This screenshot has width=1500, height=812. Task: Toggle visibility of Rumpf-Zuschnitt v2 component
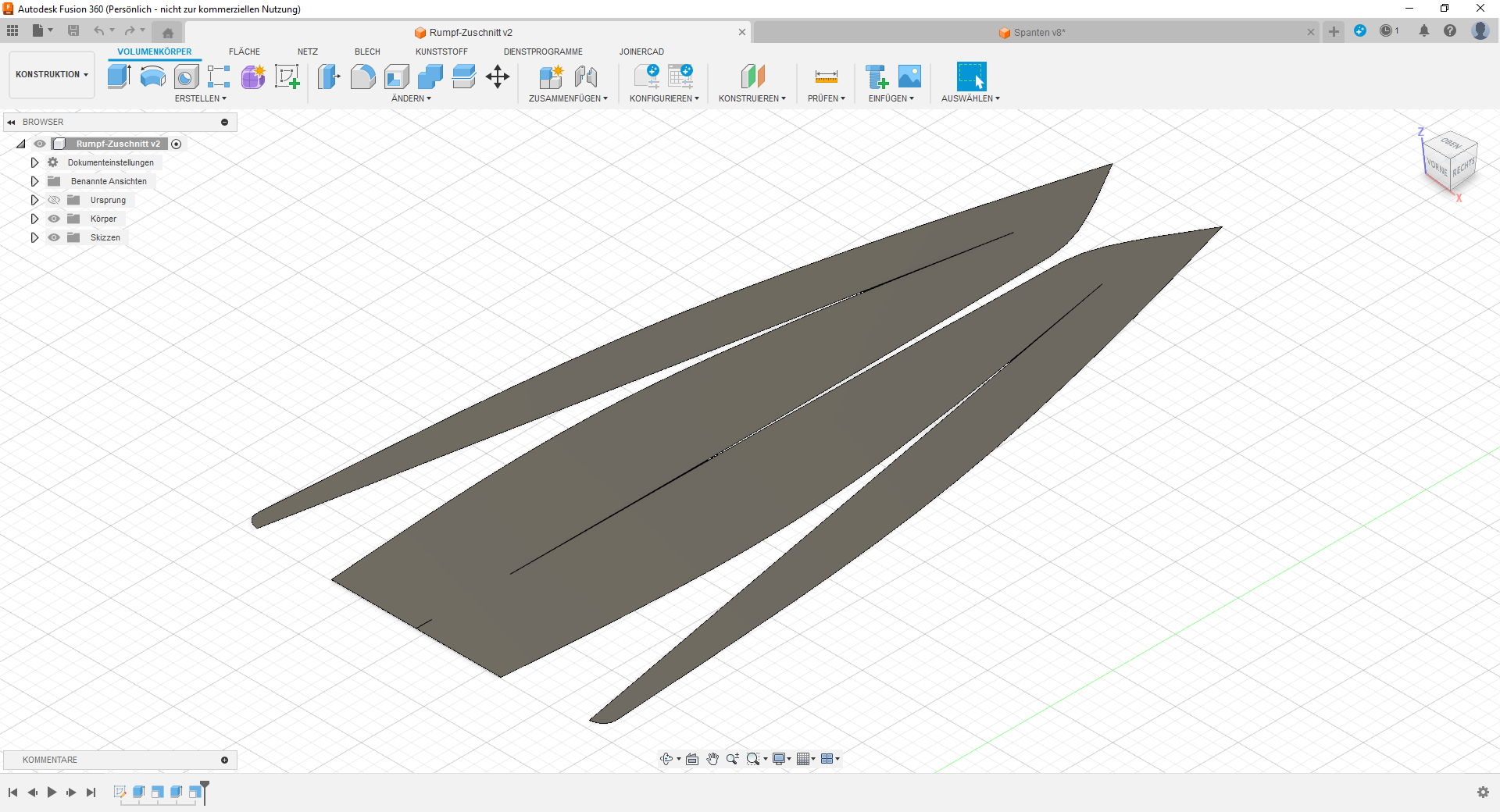pos(40,144)
